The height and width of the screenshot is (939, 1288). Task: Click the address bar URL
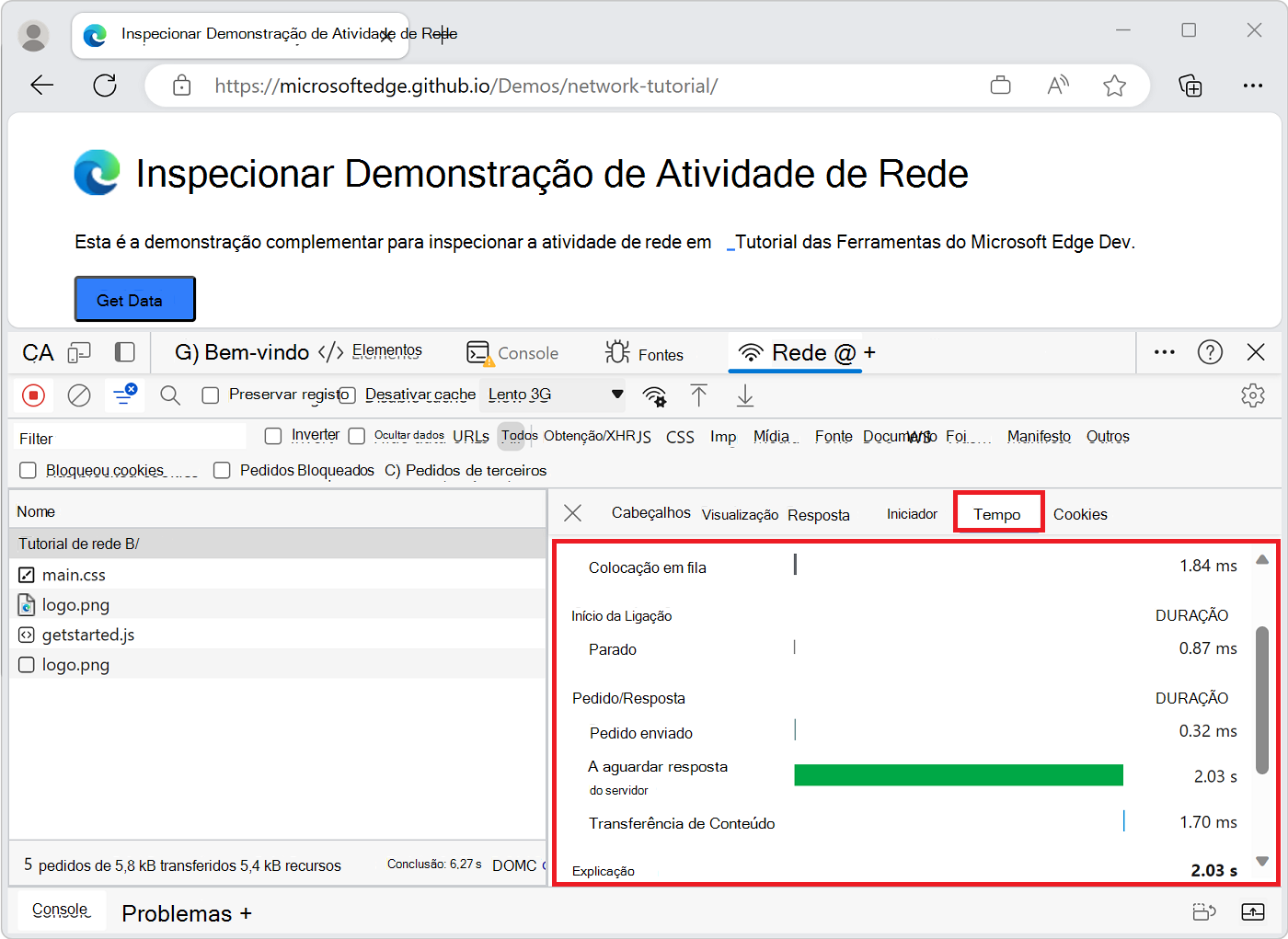pos(466,86)
